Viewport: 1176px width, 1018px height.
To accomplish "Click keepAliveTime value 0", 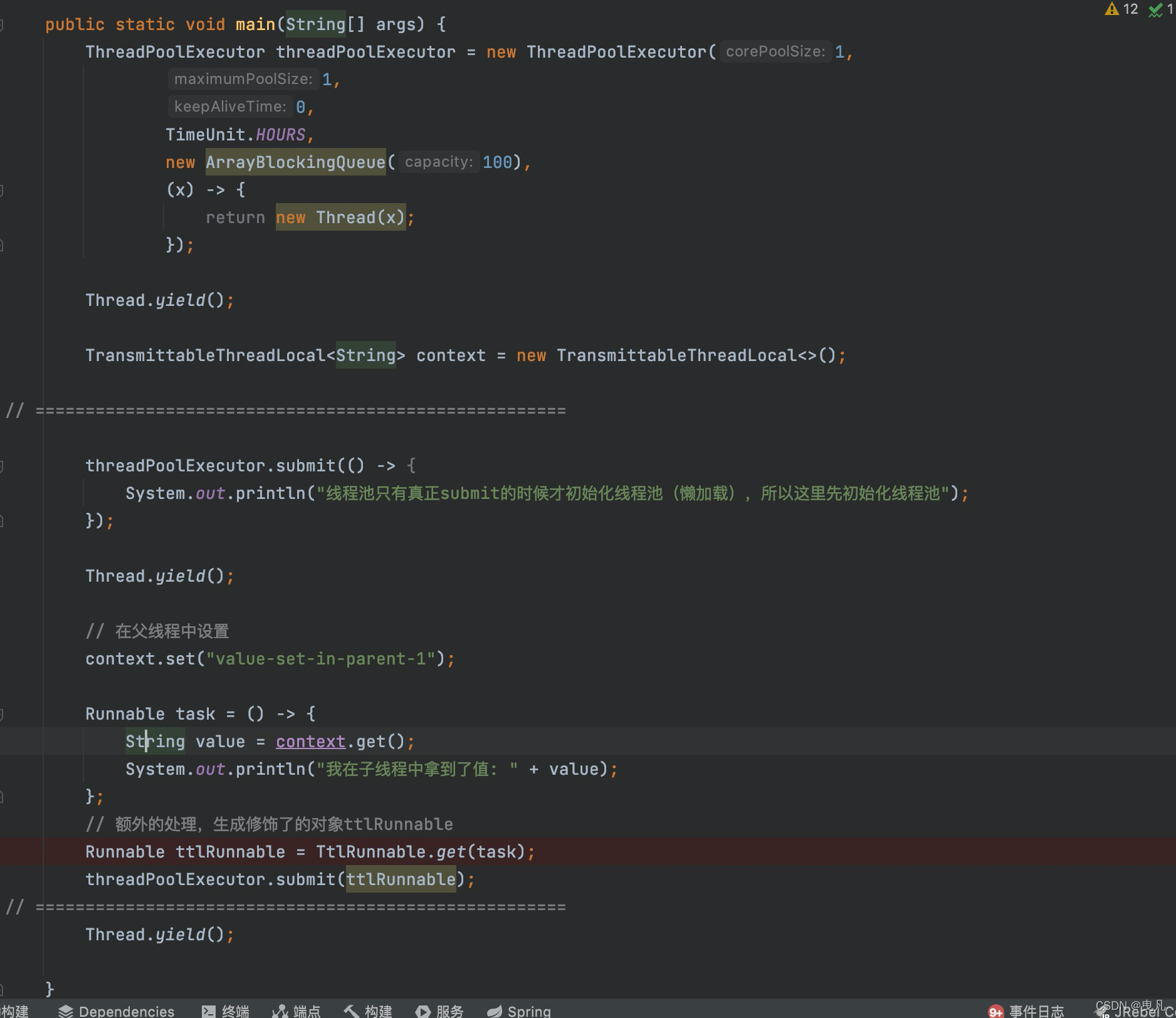I will (300, 107).
